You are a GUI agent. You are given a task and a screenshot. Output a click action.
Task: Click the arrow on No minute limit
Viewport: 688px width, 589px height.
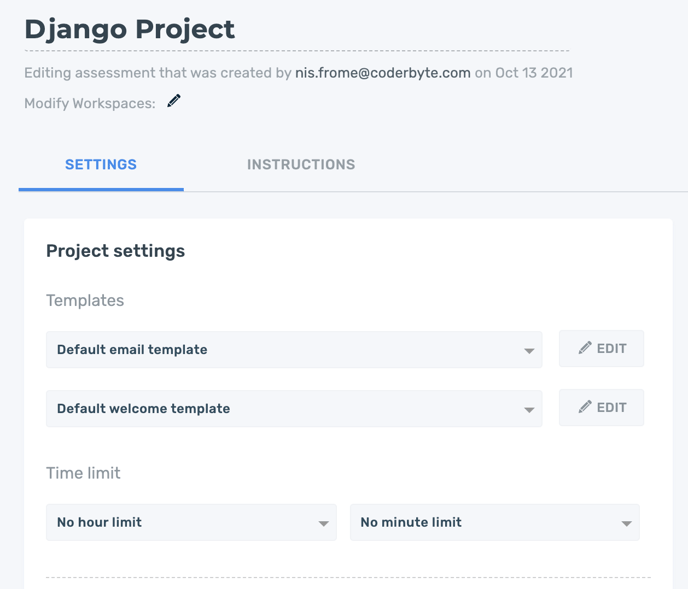click(627, 523)
